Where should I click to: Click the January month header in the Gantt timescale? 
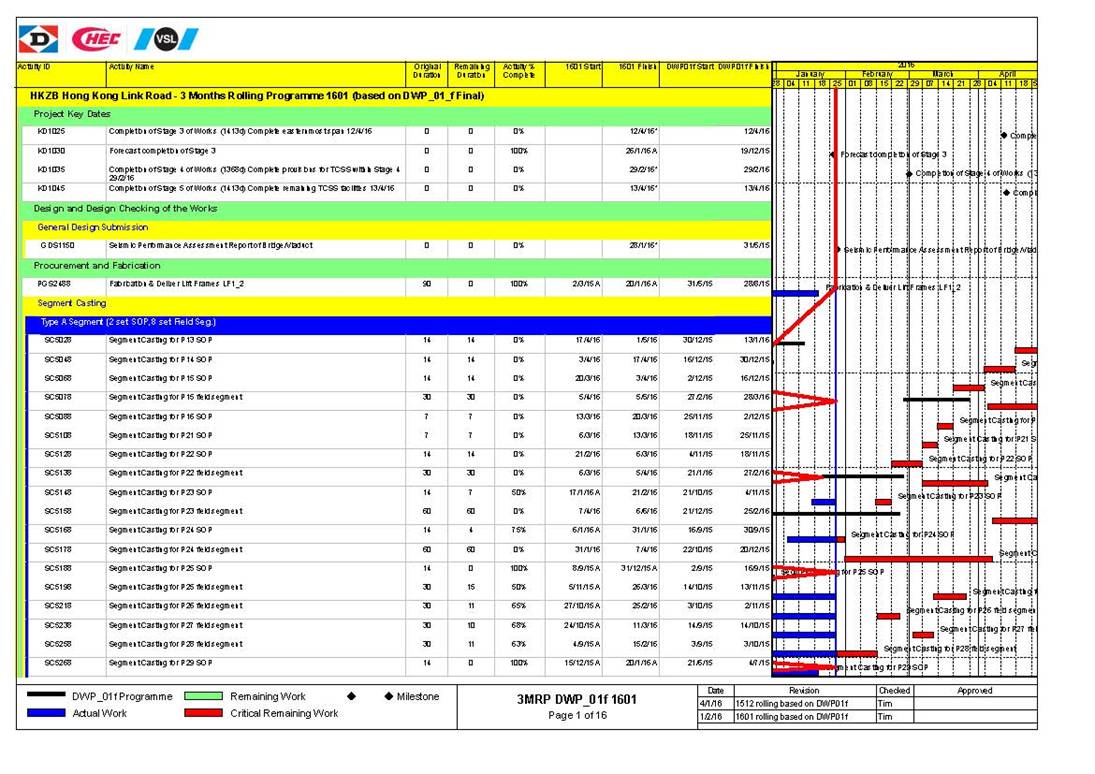tap(810, 74)
